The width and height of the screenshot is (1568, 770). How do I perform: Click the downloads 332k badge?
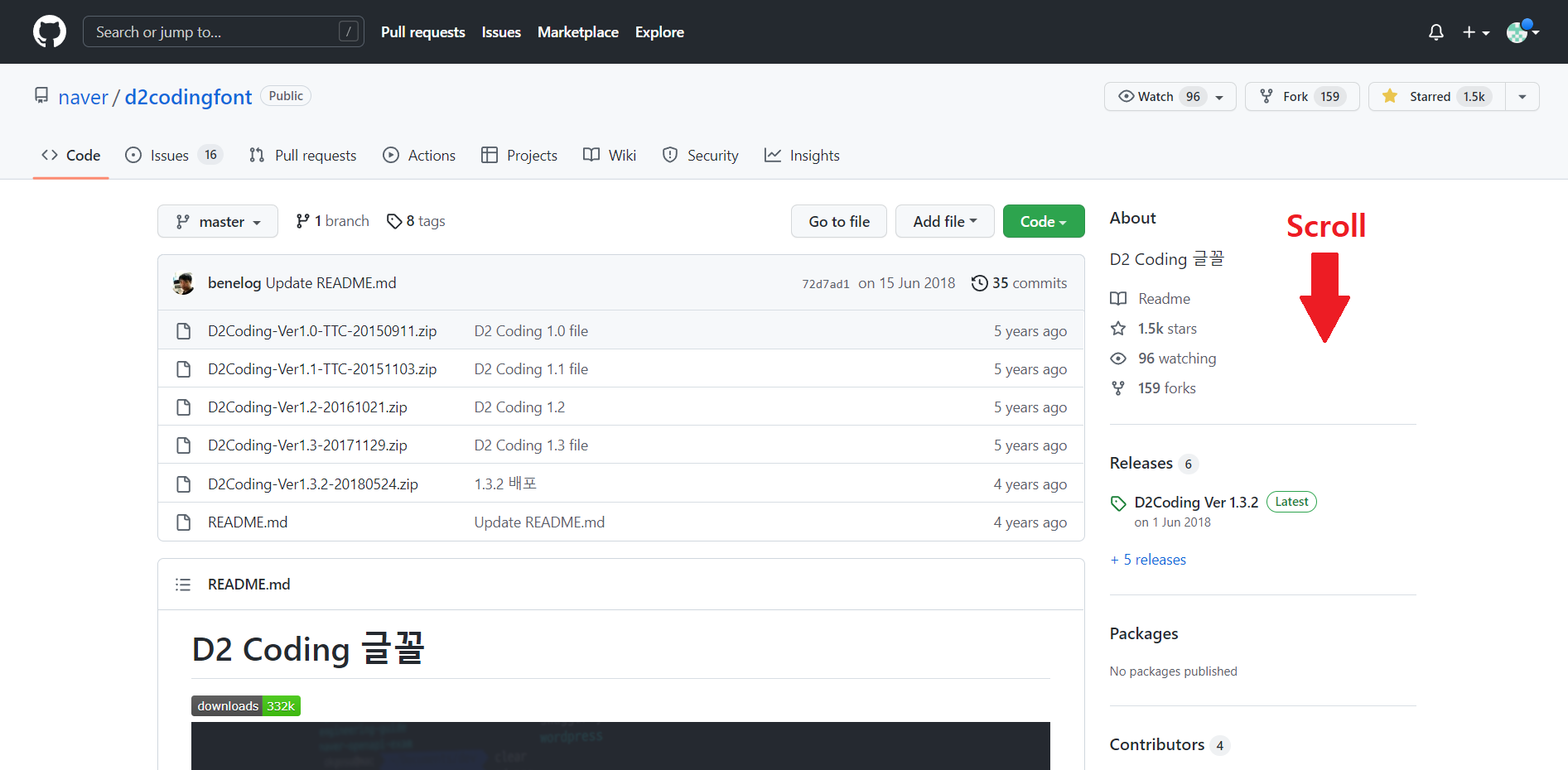[246, 706]
